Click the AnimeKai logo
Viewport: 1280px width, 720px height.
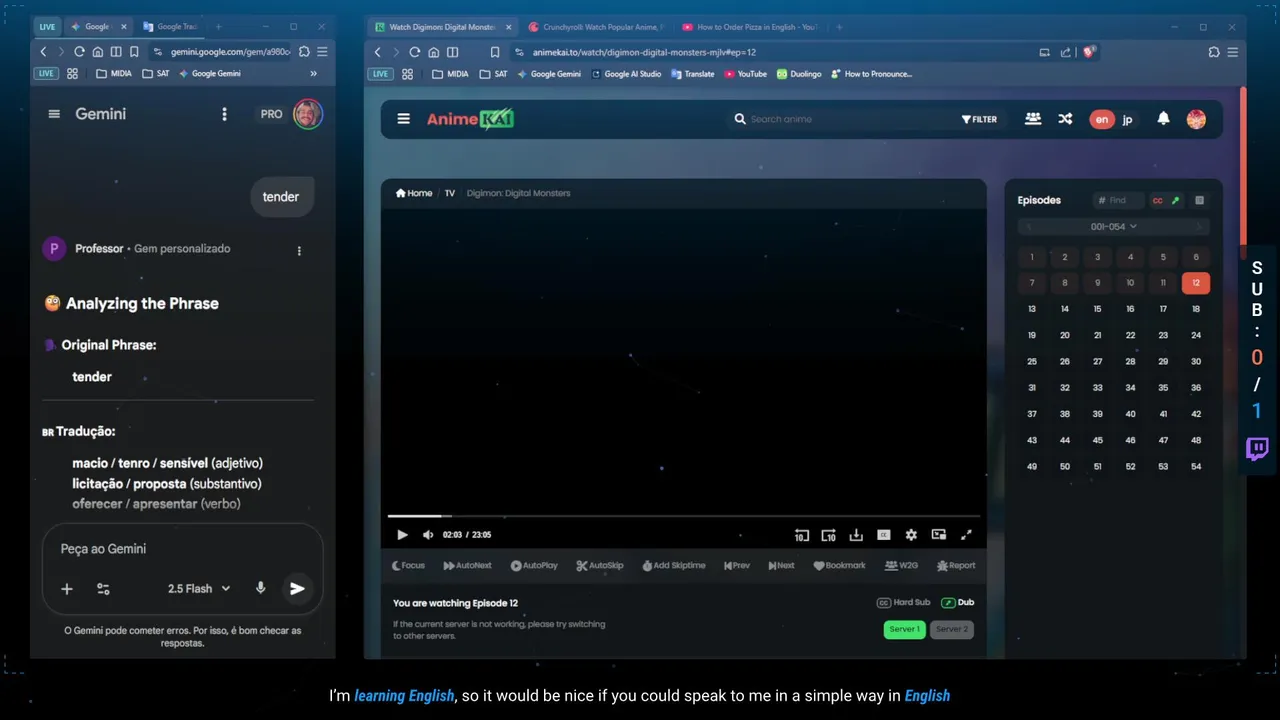pos(470,119)
